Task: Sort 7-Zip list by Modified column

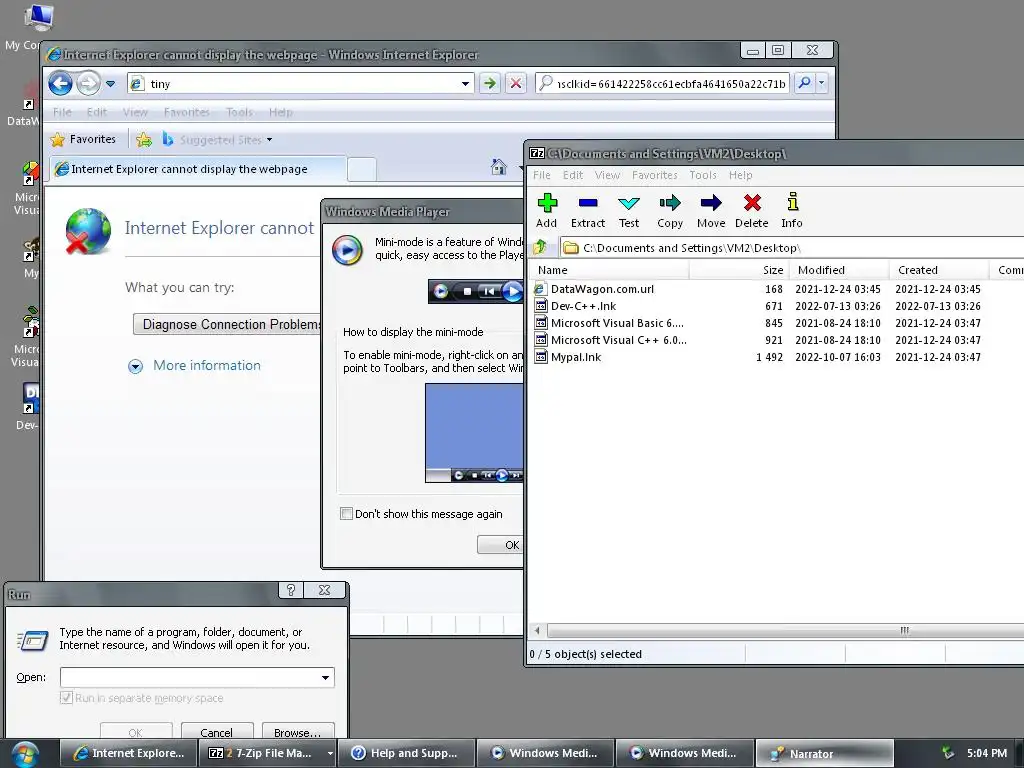Action: (839, 270)
